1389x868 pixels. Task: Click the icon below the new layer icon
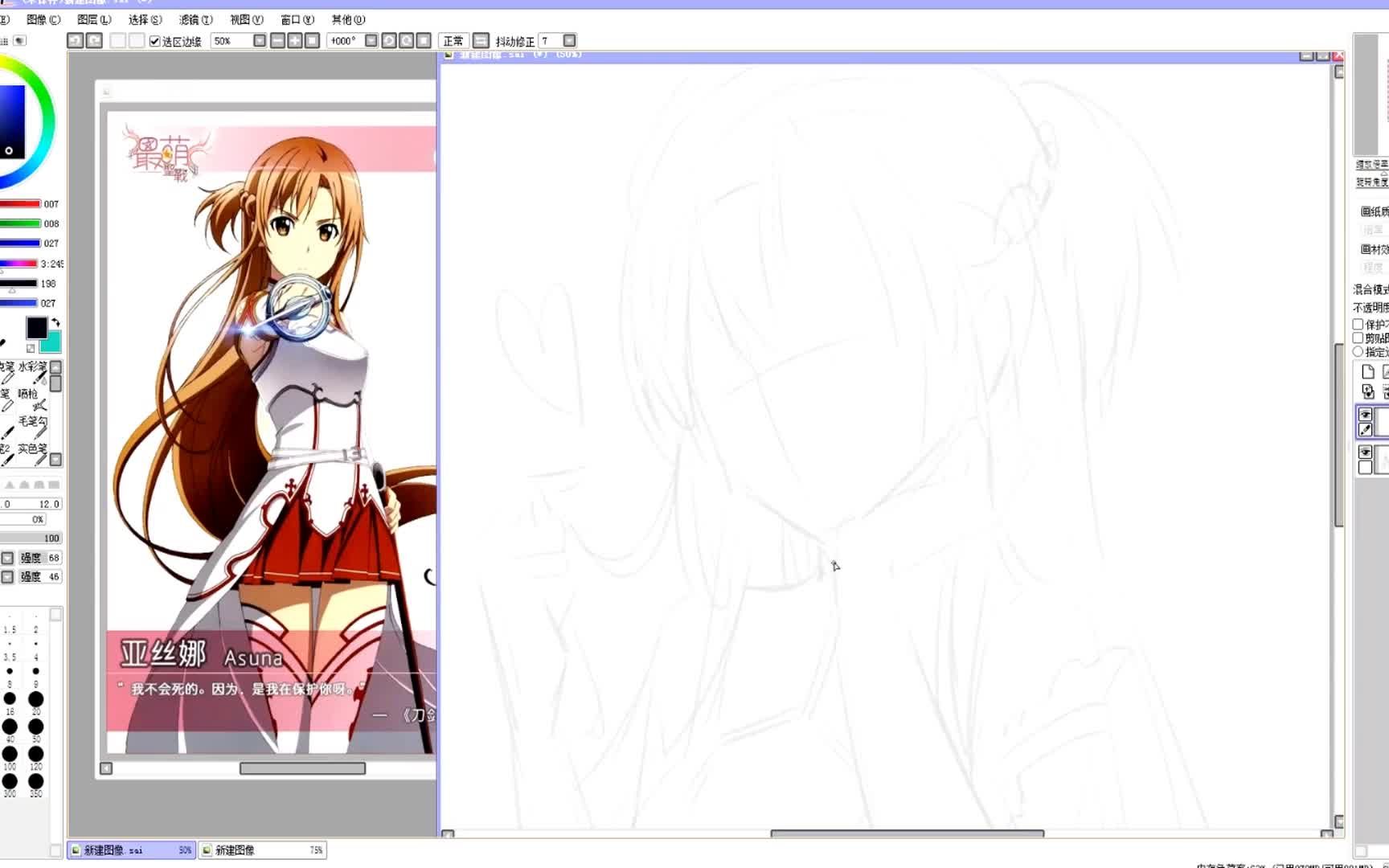pyautogui.click(x=1368, y=392)
